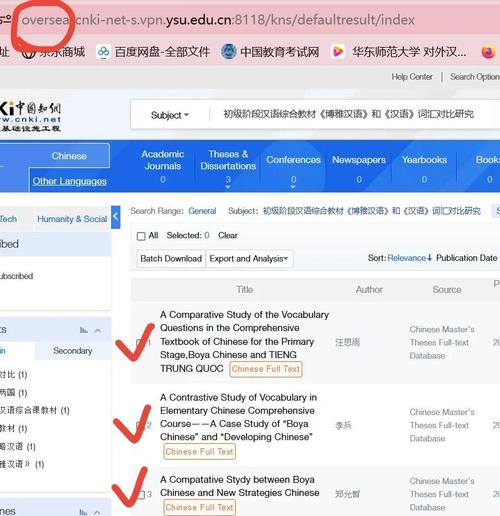Image resolution: width=500 pixels, height=516 pixels.
Task: Collapse the left sidebar with arrow
Action: 116,217
